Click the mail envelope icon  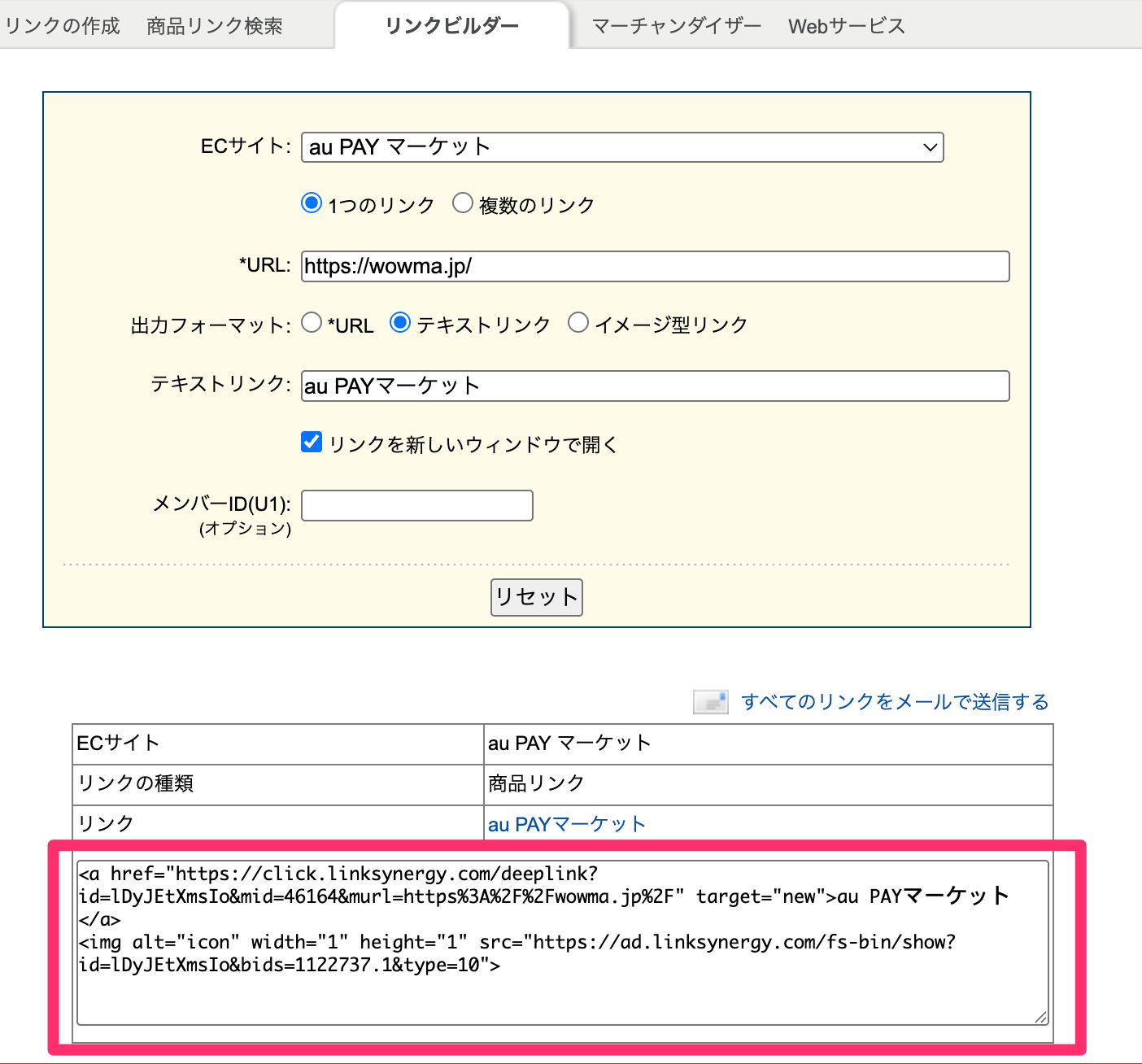[x=711, y=701]
